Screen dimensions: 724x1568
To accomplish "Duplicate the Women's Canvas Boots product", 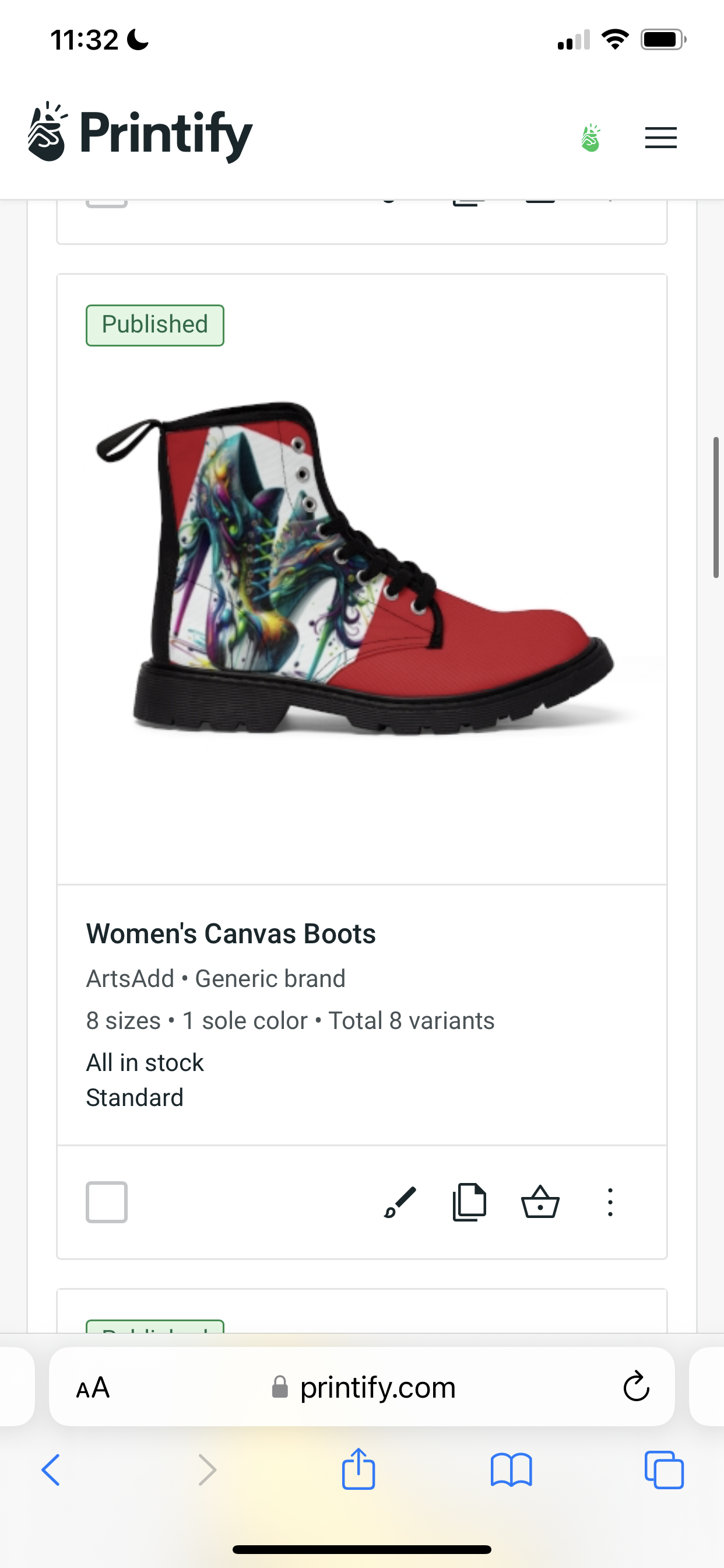I will (469, 1202).
